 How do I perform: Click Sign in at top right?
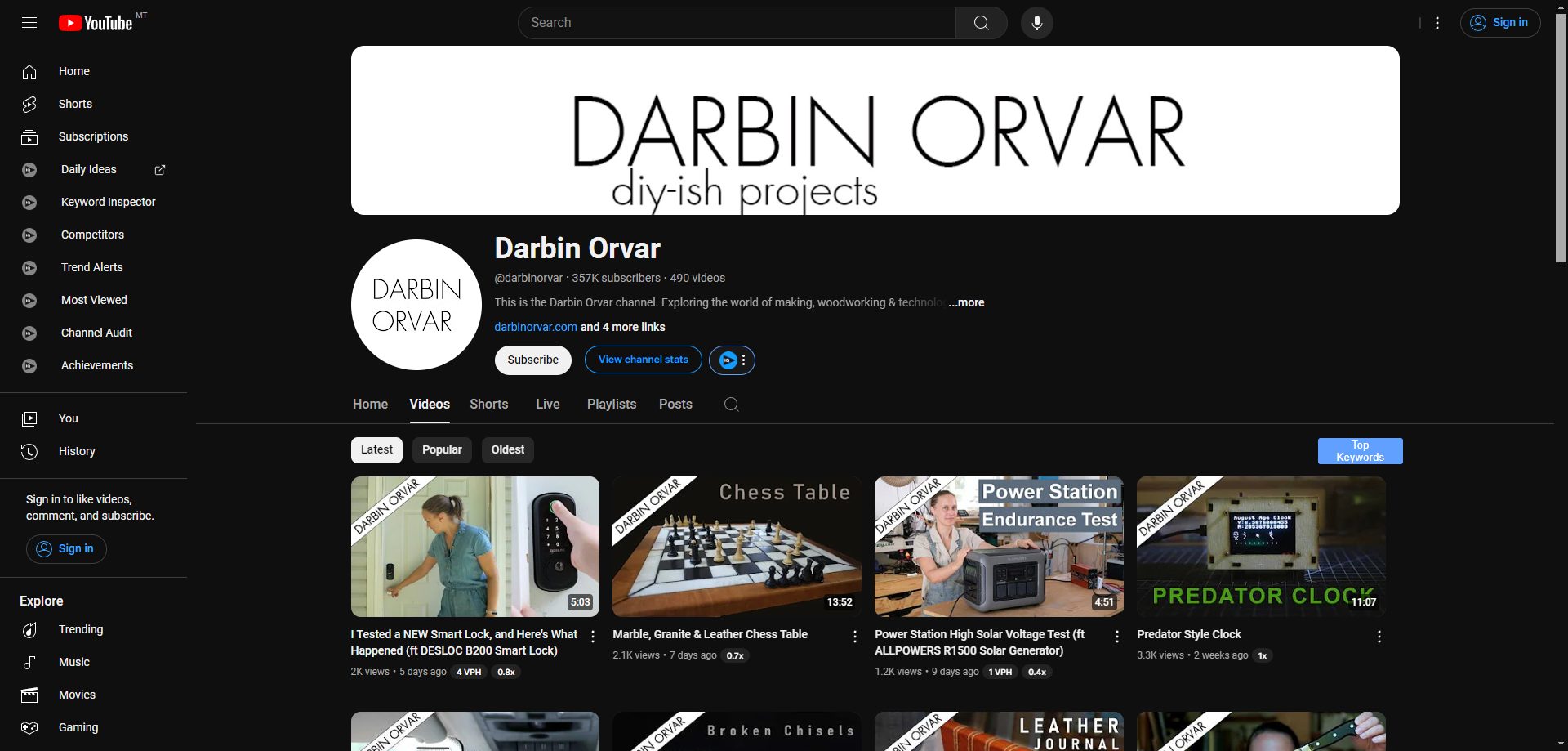(1500, 23)
